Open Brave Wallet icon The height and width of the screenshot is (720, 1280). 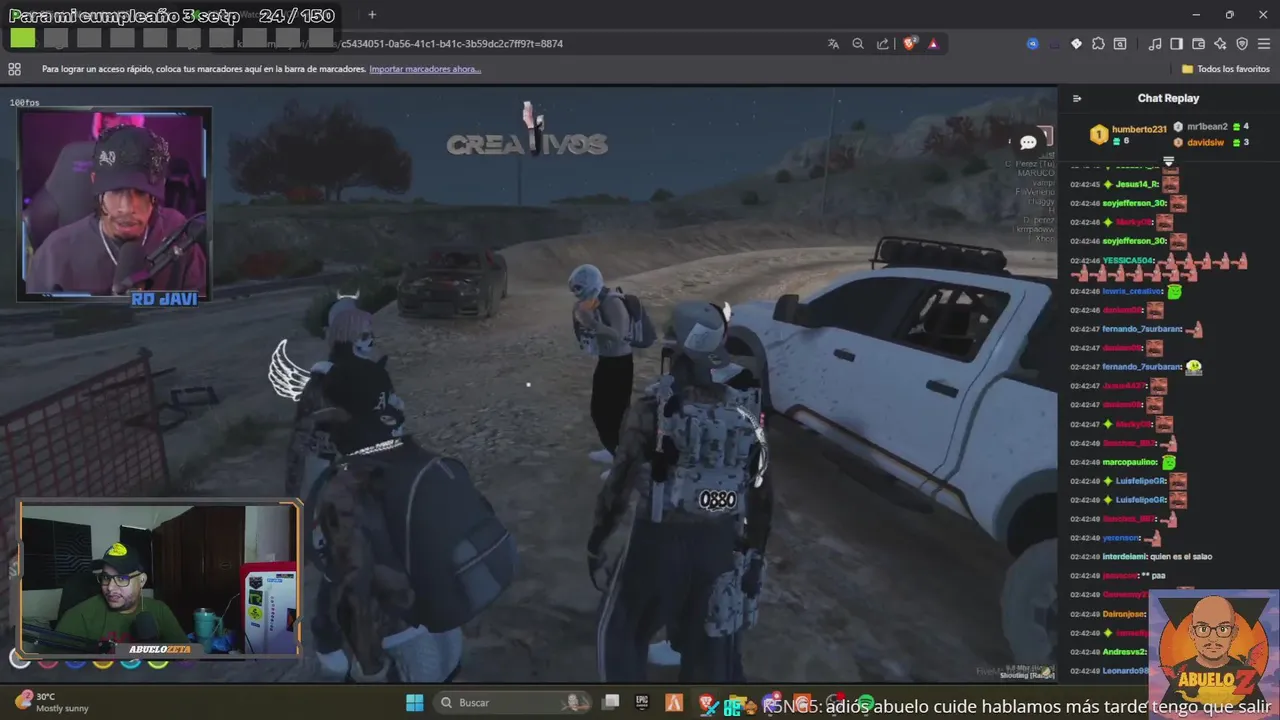click(x=1198, y=44)
